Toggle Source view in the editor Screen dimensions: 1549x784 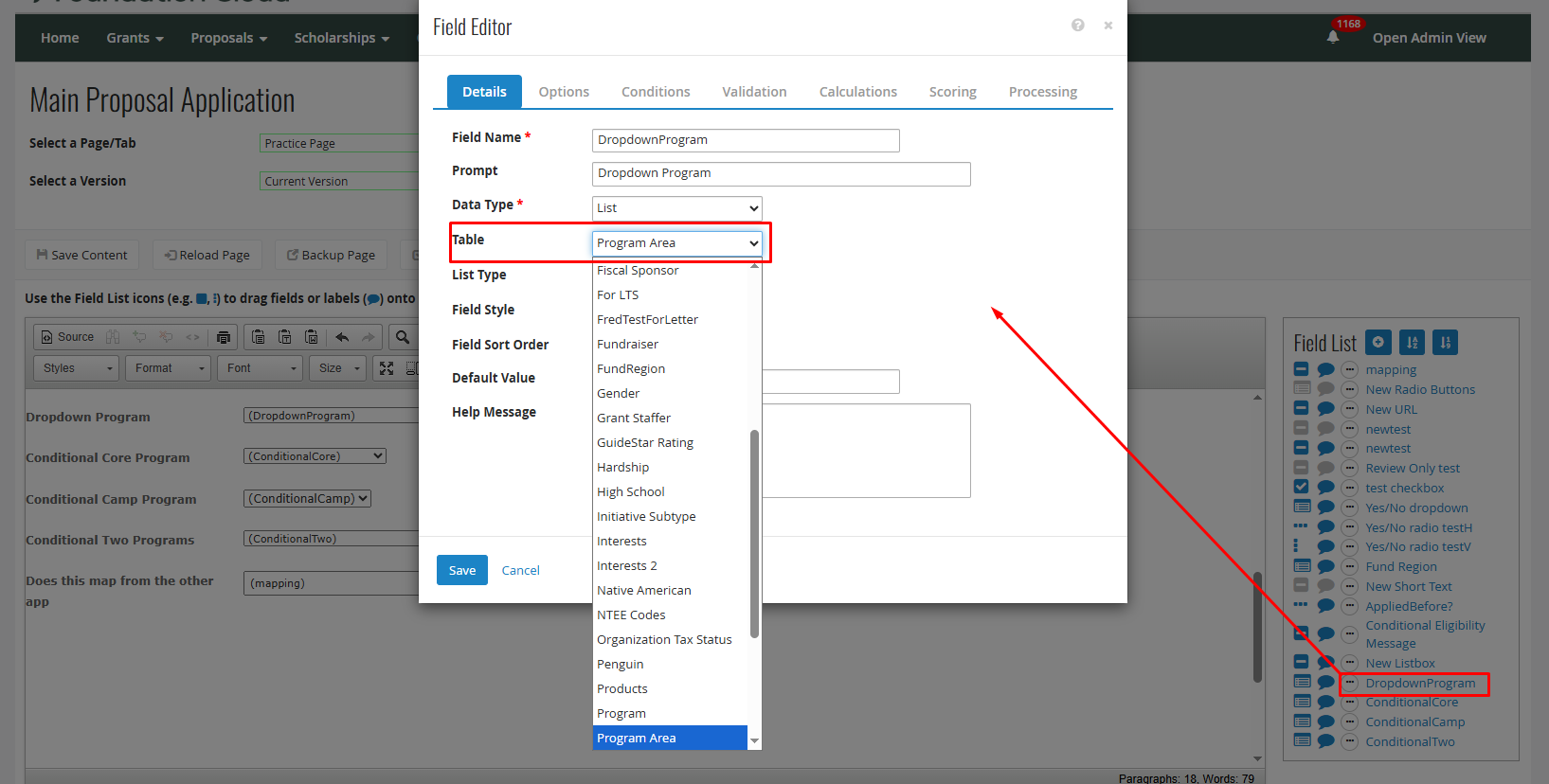67,337
